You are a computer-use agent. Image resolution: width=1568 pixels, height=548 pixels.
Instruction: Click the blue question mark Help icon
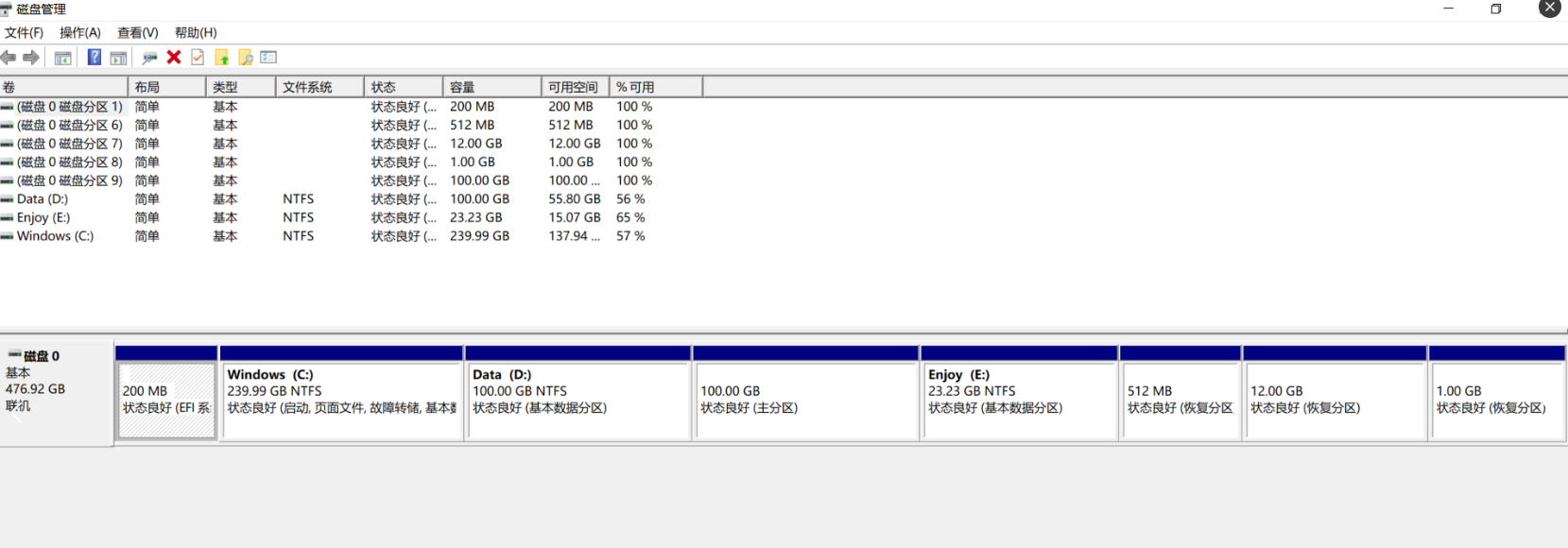tap(95, 58)
